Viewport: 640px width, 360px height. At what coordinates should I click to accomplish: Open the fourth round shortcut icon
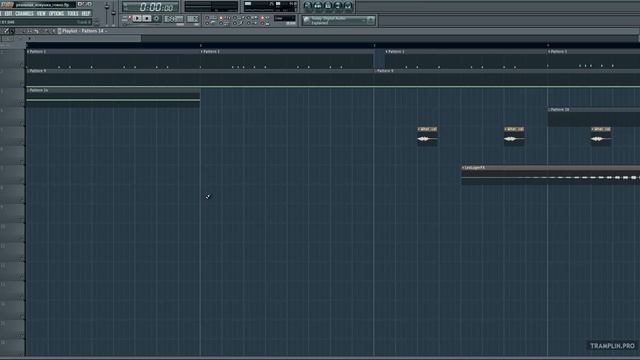coord(338,5)
